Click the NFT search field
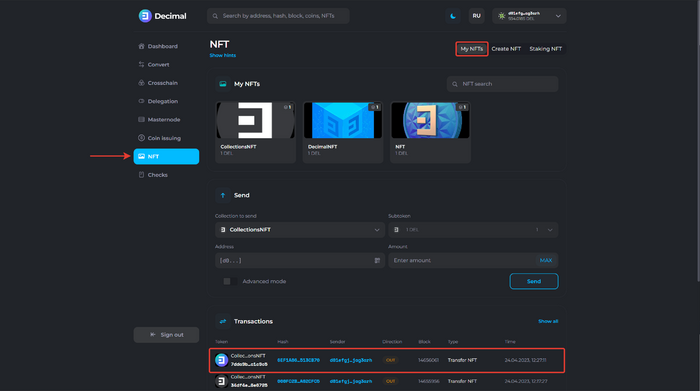The width and height of the screenshot is (700, 391). [503, 84]
